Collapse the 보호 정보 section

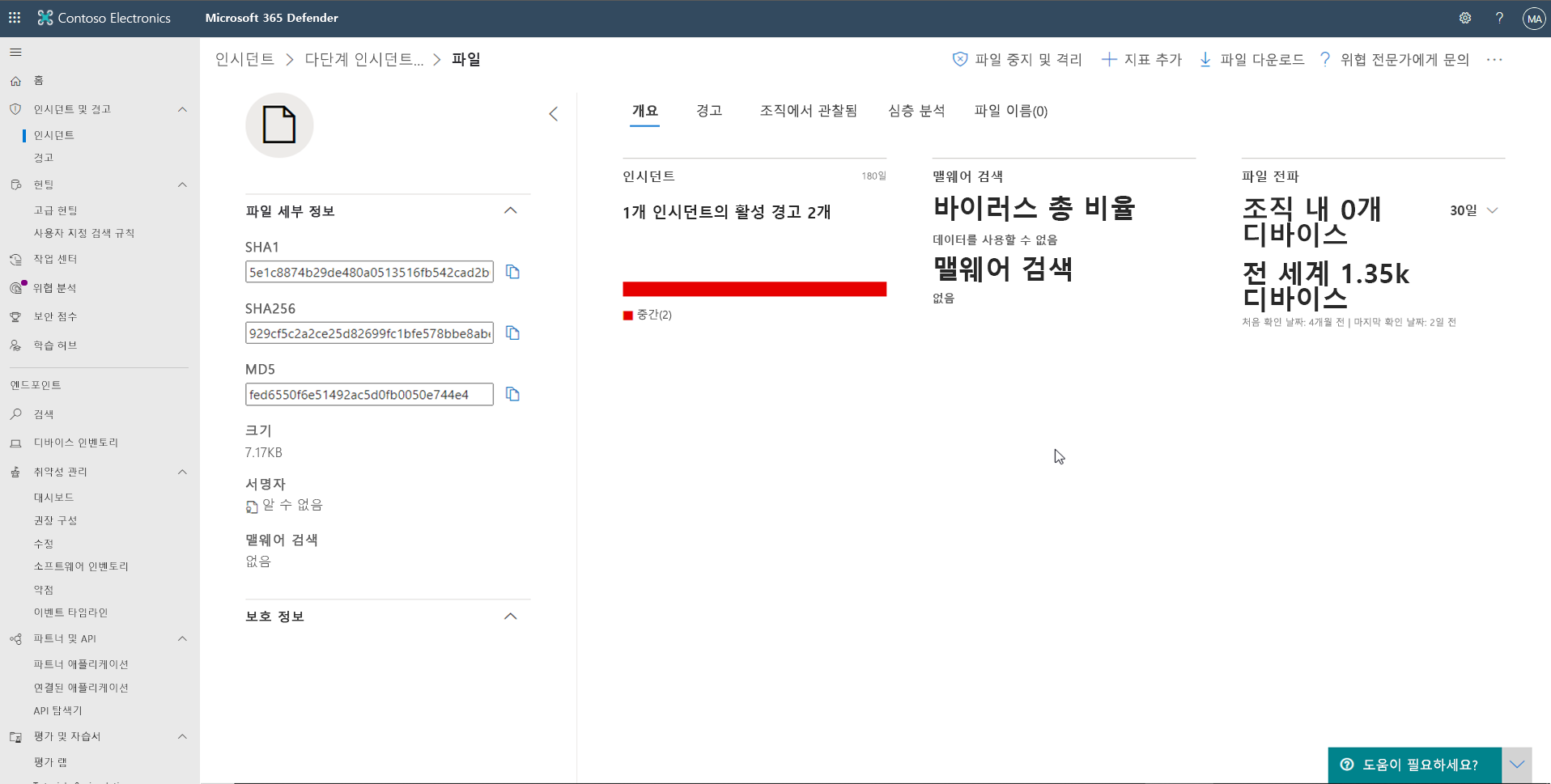(511, 616)
